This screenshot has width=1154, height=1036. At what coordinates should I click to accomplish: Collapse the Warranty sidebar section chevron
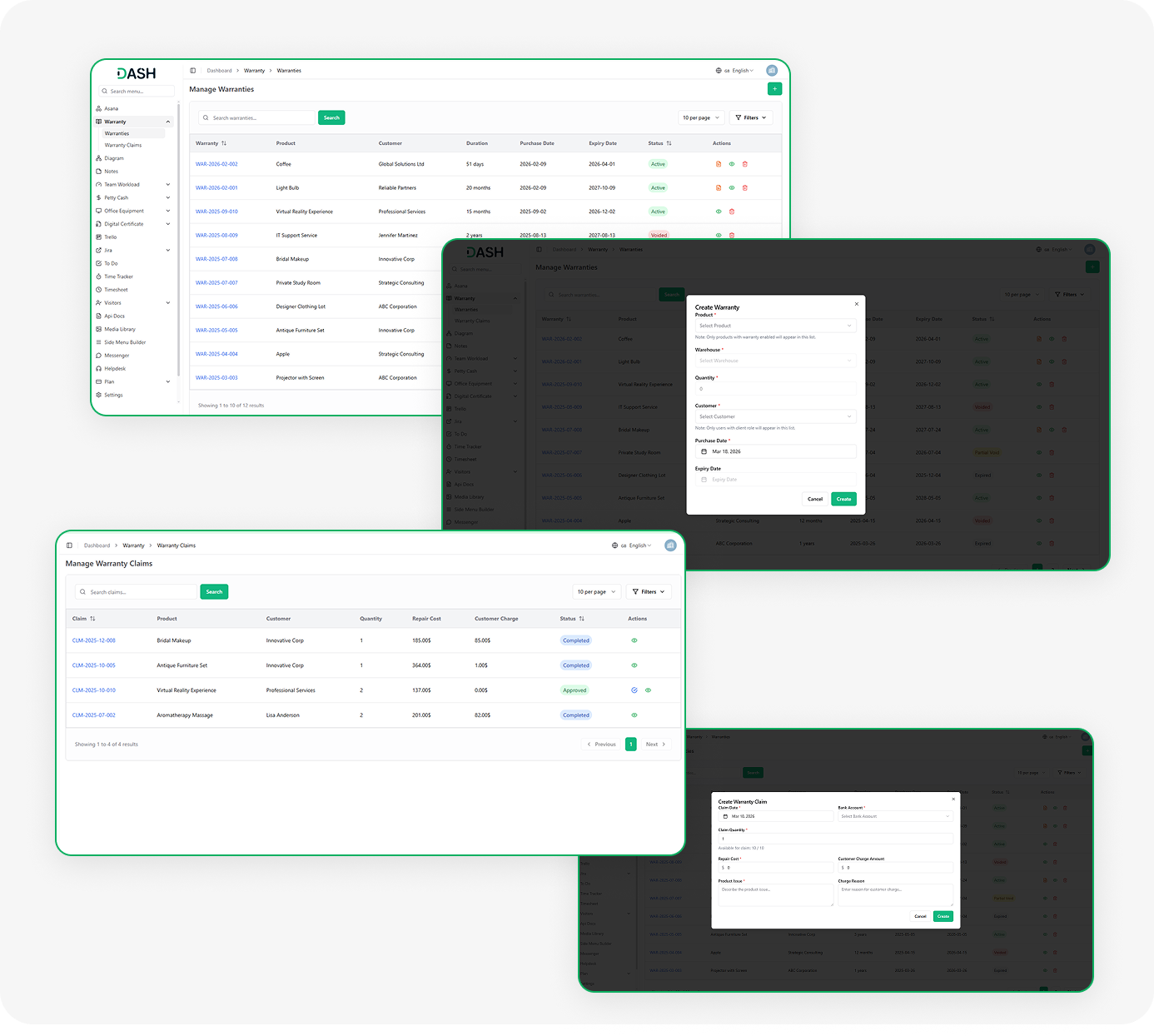click(x=168, y=122)
